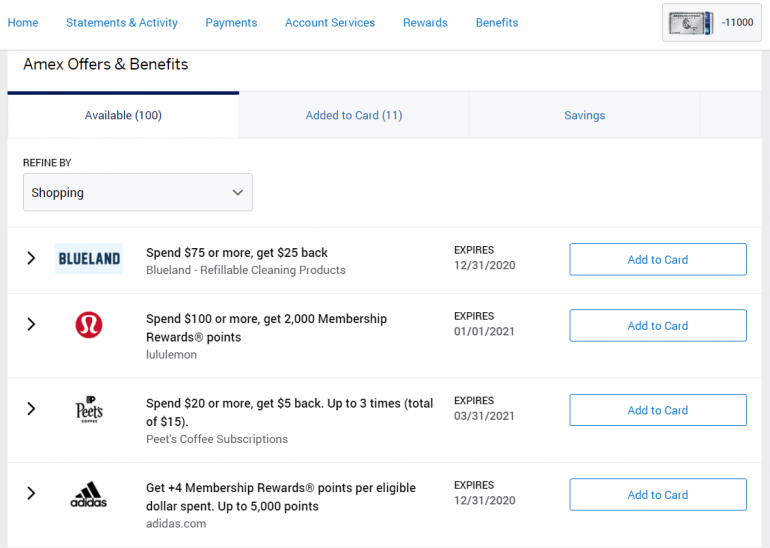Add the lululemon offer to card
770x548 pixels.
click(x=657, y=325)
